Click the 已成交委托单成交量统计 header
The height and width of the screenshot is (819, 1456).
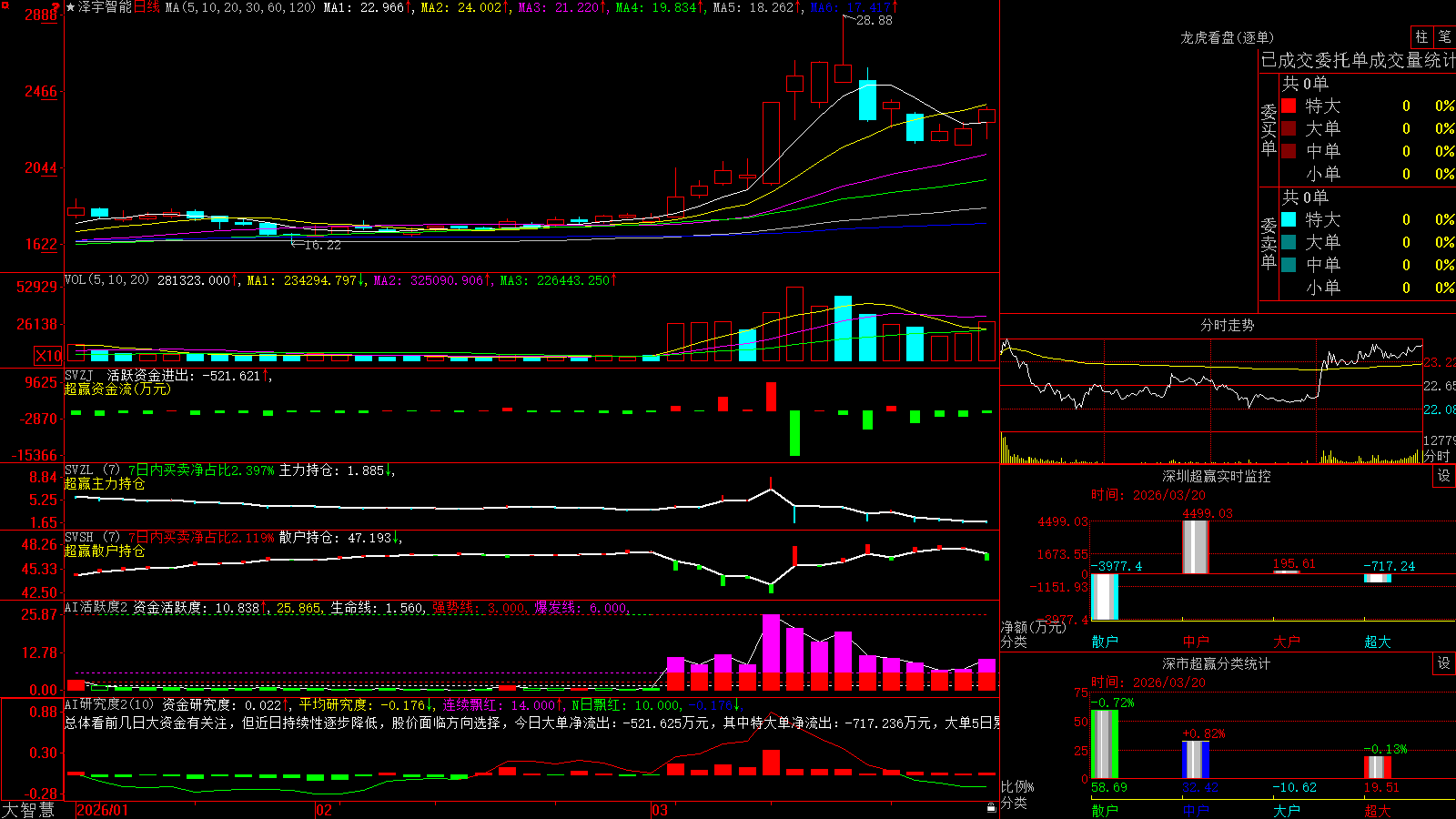pos(1358,60)
